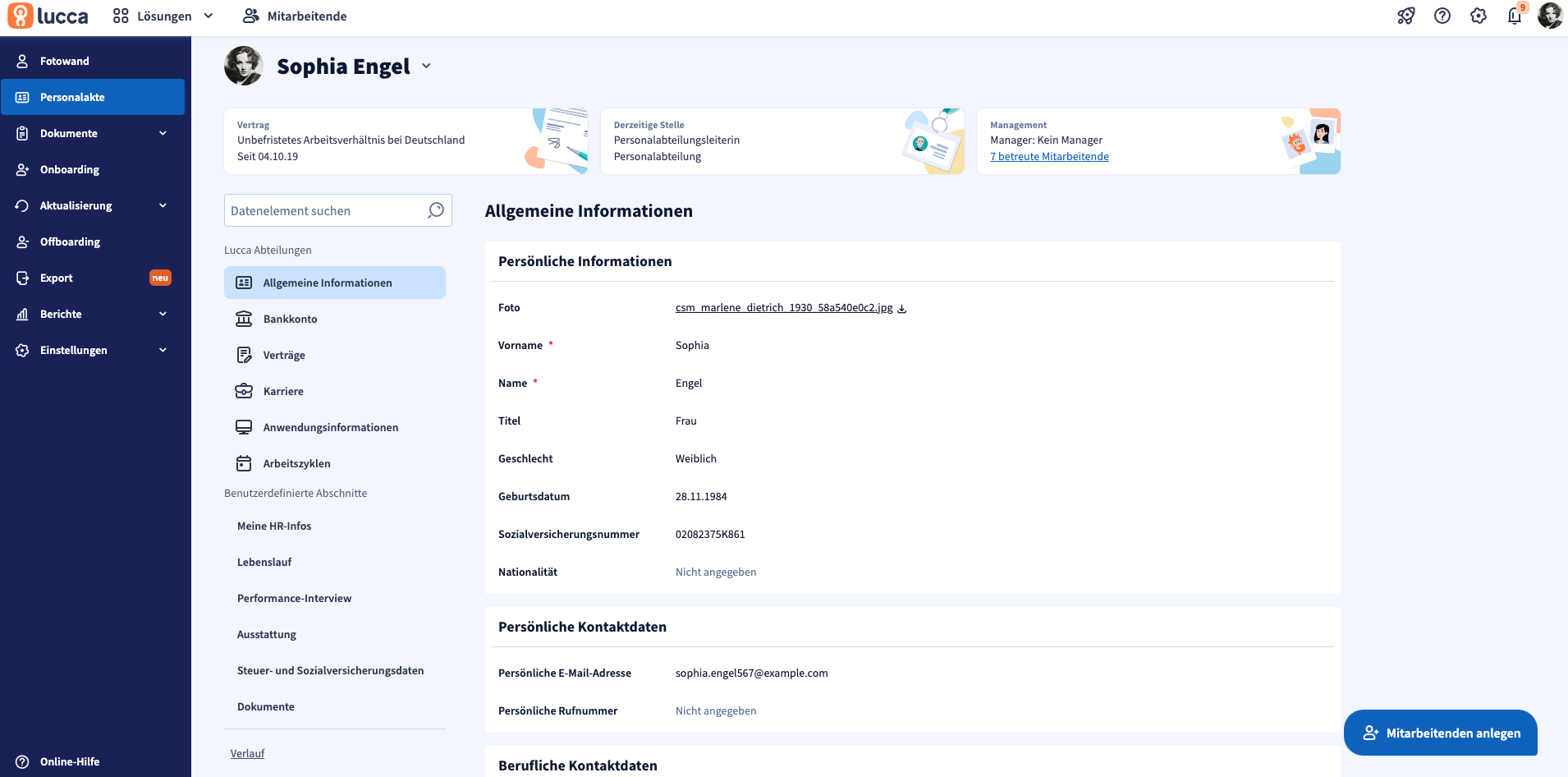The width and height of the screenshot is (1568, 777).
Task: Click the Lösungen grid icon
Action: point(121,16)
